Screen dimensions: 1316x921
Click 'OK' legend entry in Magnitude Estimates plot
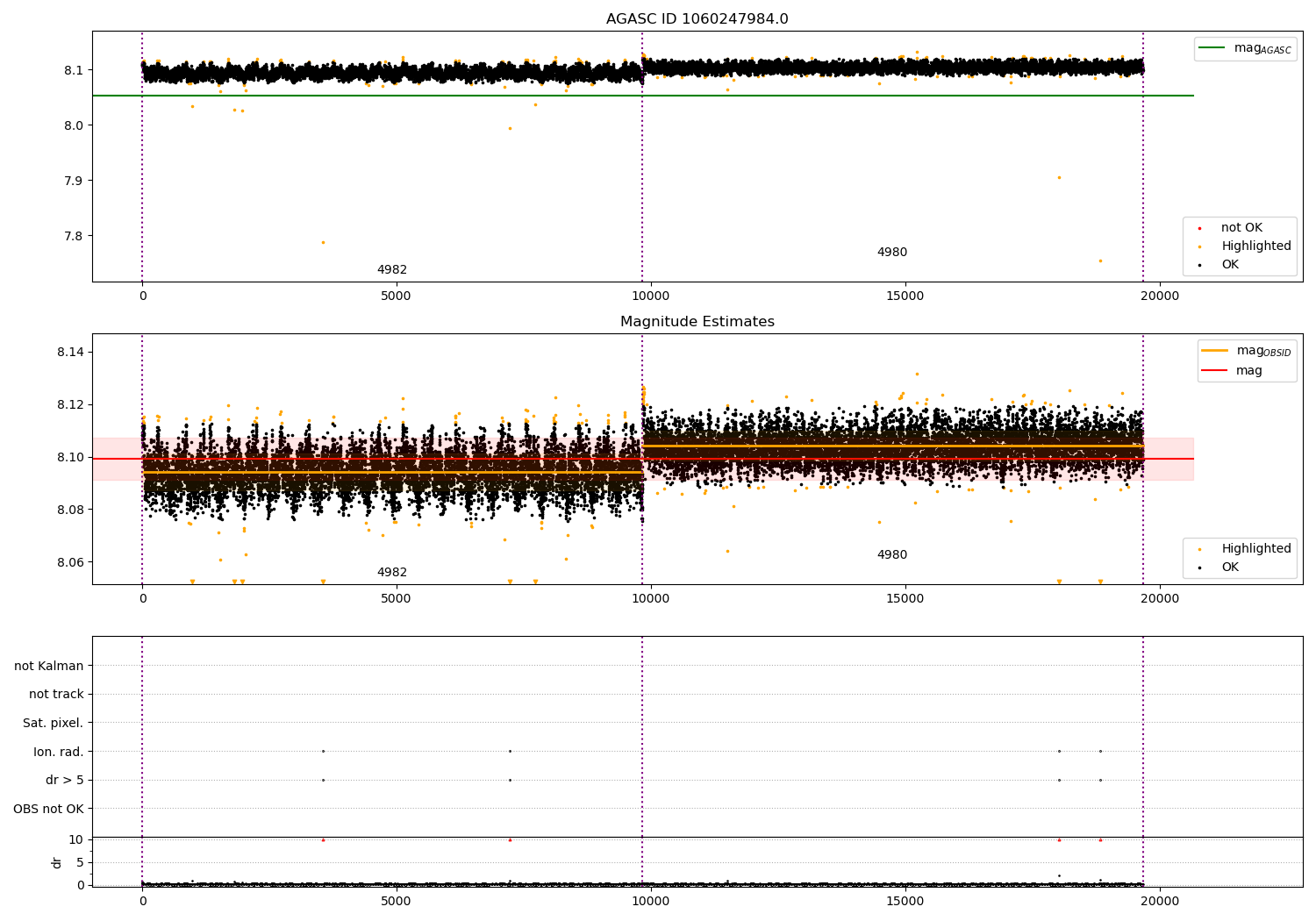point(1230,568)
